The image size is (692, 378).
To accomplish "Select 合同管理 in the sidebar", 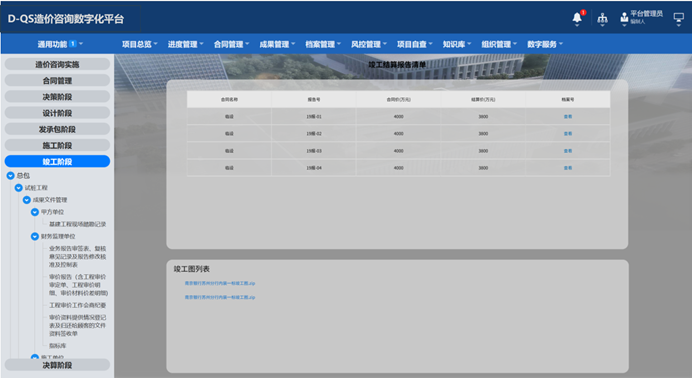I will tap(57, 81).
